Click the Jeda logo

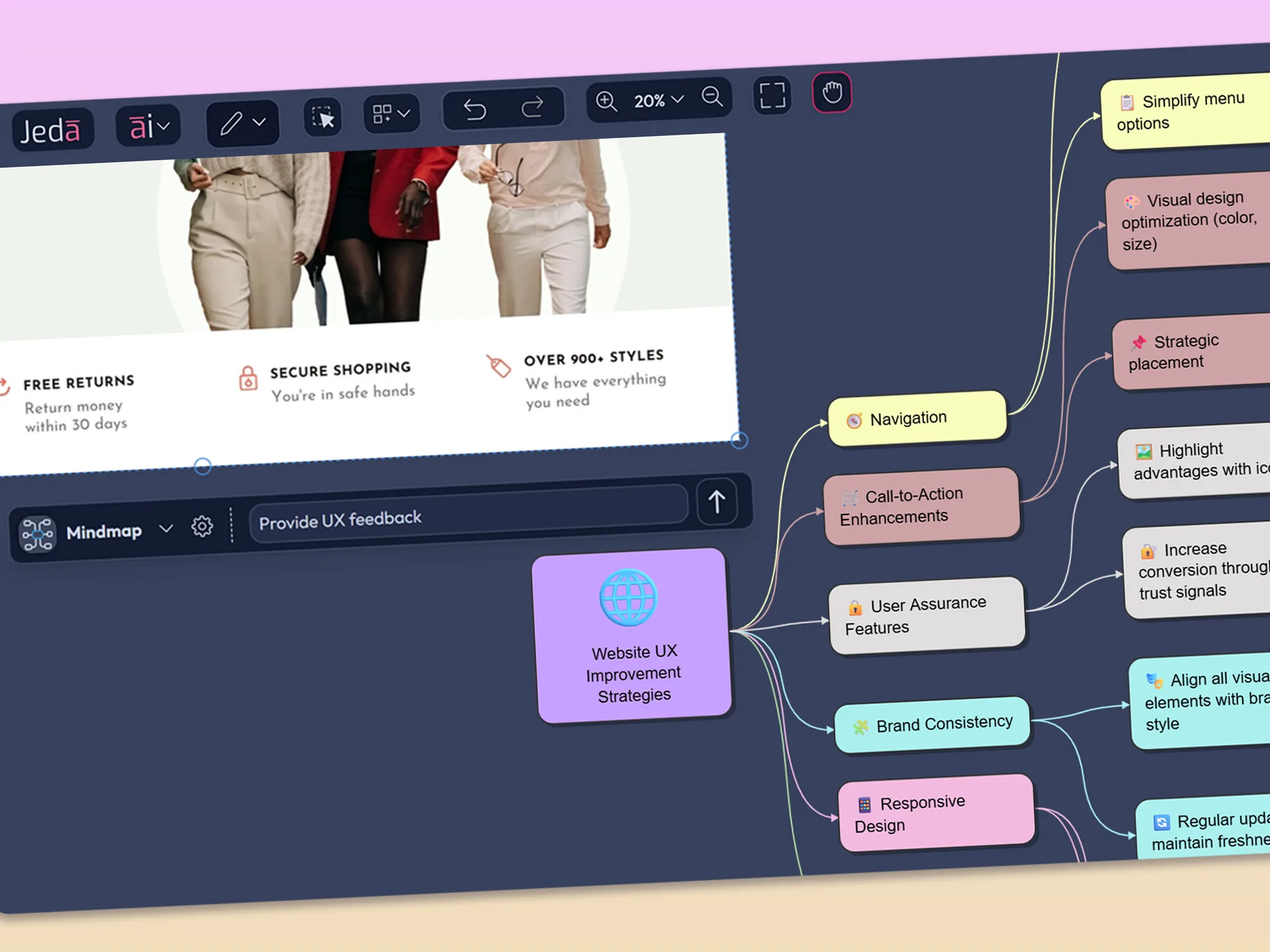pyautogui.click(x=52, y=130)
